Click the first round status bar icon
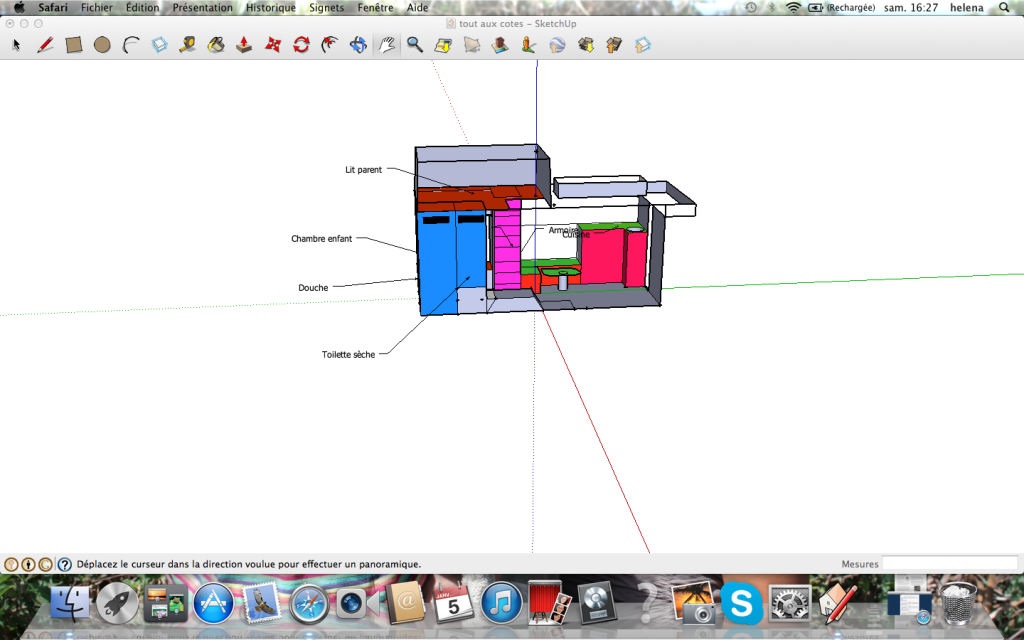 tap(11, 564)
